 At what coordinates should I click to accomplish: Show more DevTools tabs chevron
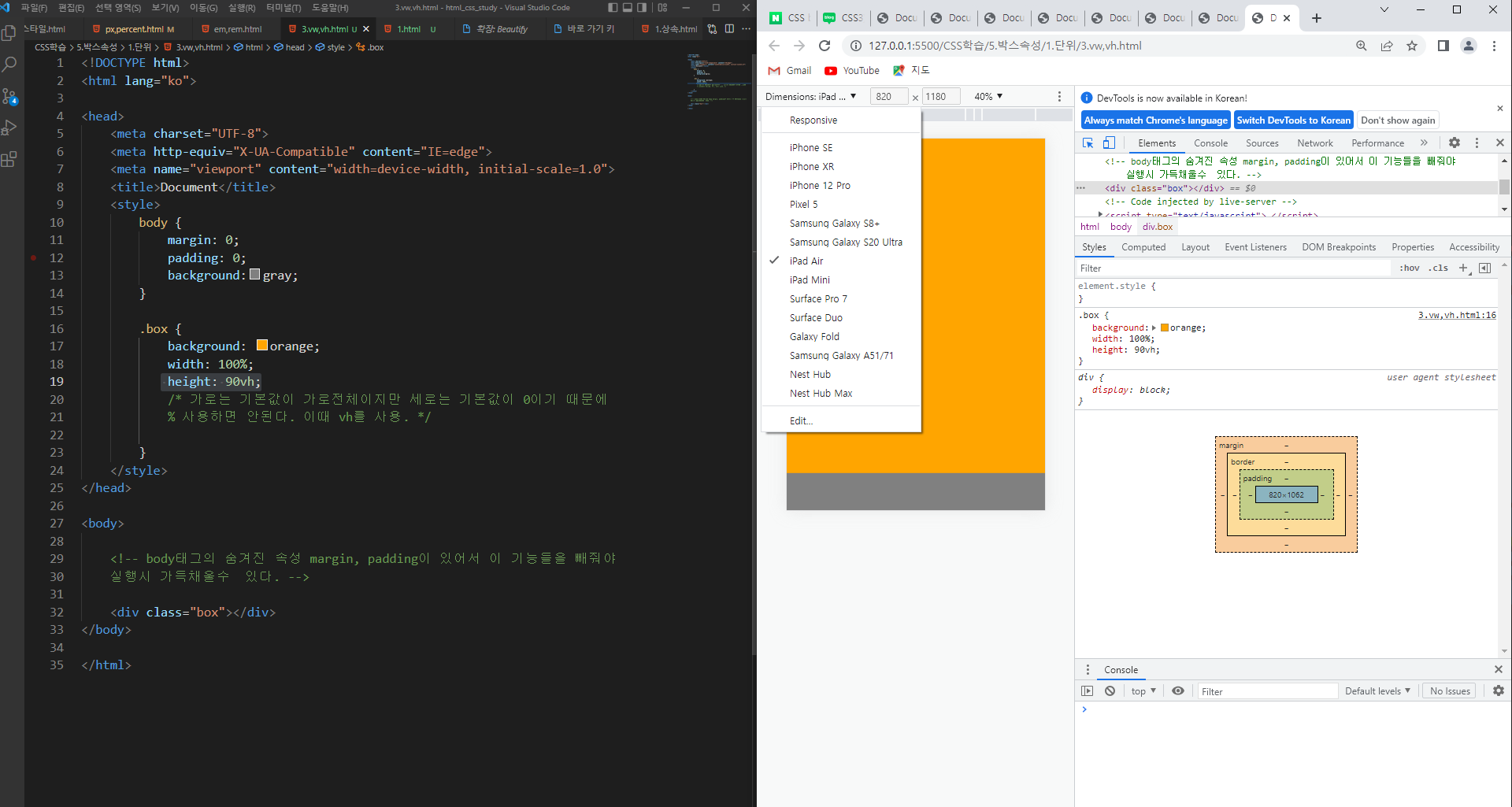pyautogui.click(x=1424, y=143)
